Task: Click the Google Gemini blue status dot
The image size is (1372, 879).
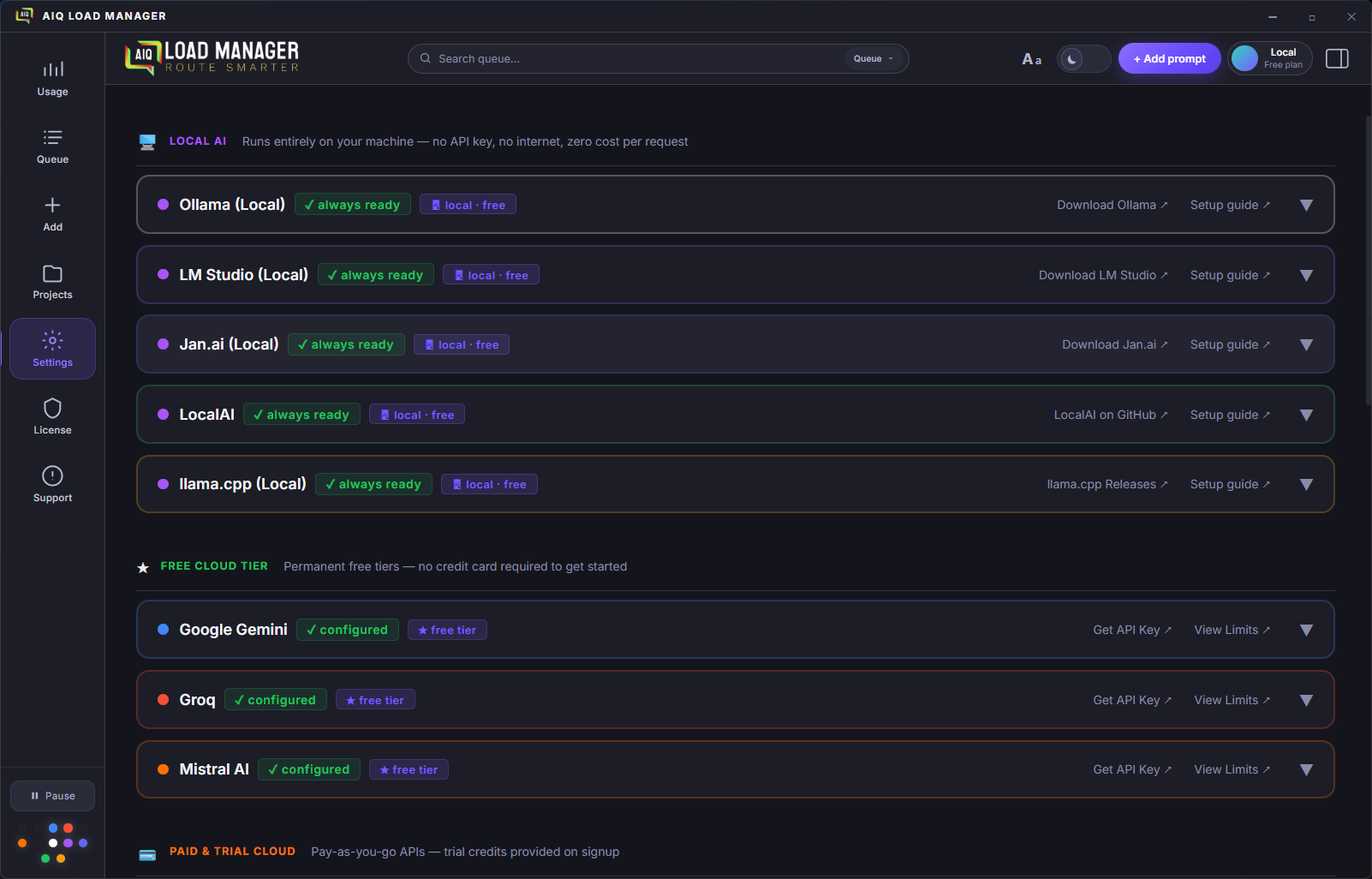Action: (163, 629)
